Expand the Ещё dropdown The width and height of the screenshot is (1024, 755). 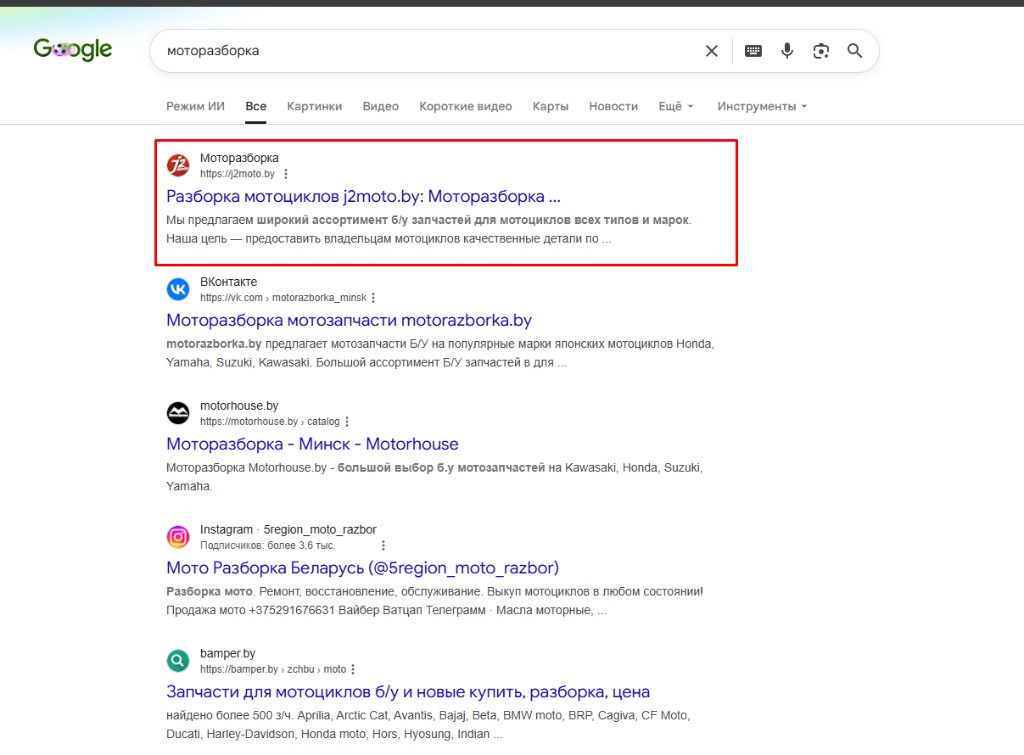click(676, 106)
